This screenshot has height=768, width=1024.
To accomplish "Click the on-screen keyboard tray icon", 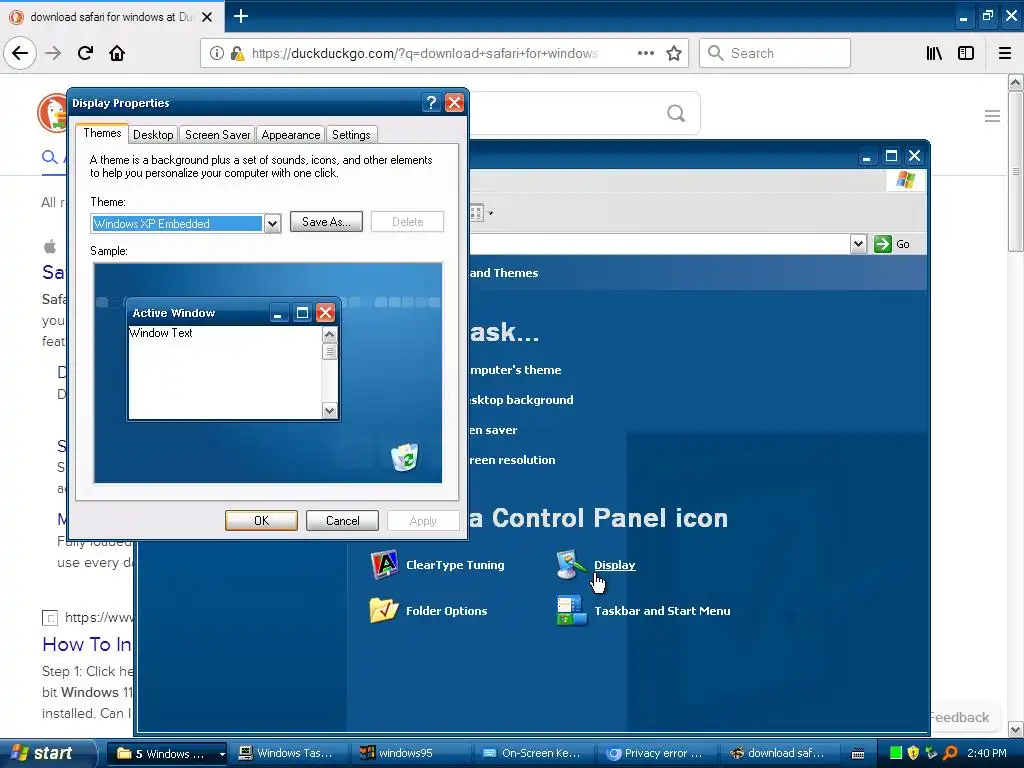I will click(x=858, y=754).
